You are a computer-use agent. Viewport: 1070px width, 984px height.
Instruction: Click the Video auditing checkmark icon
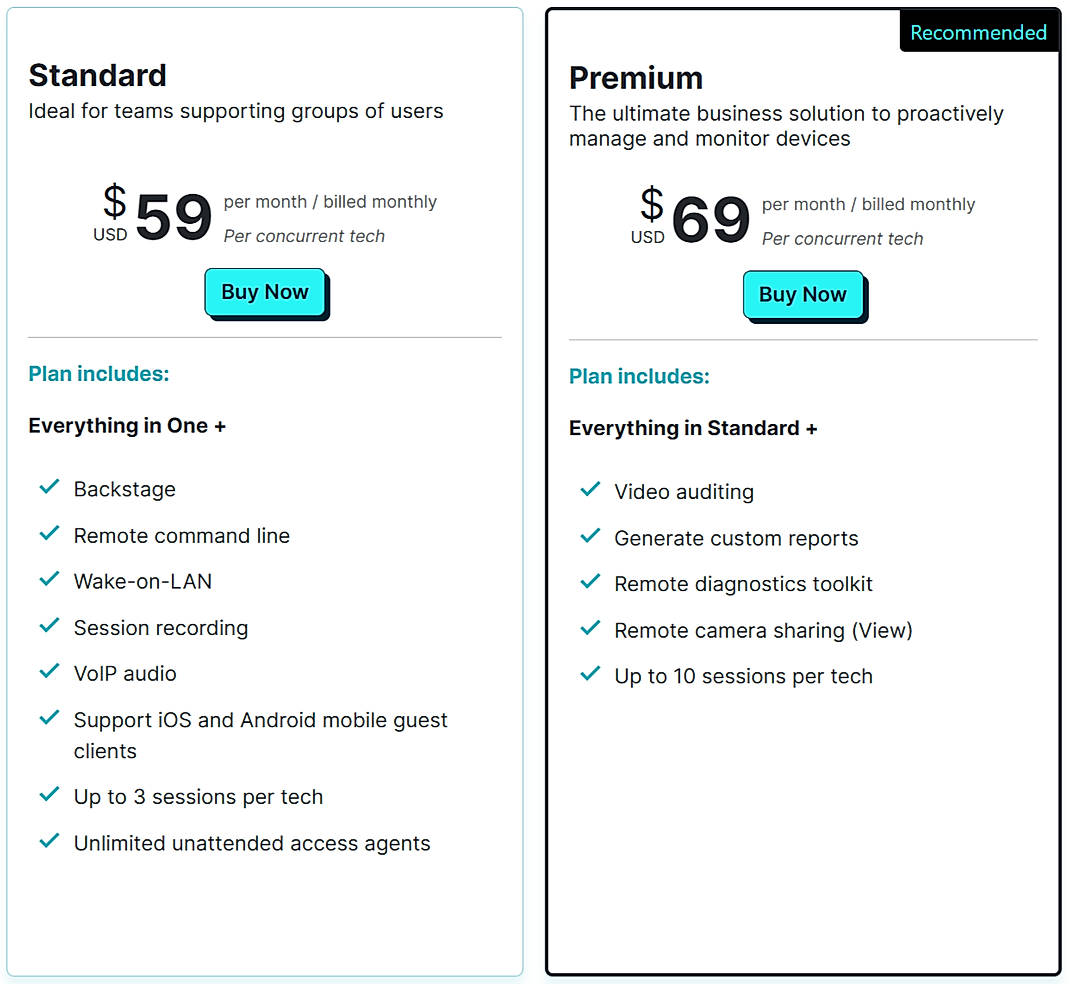coord(590,490)
